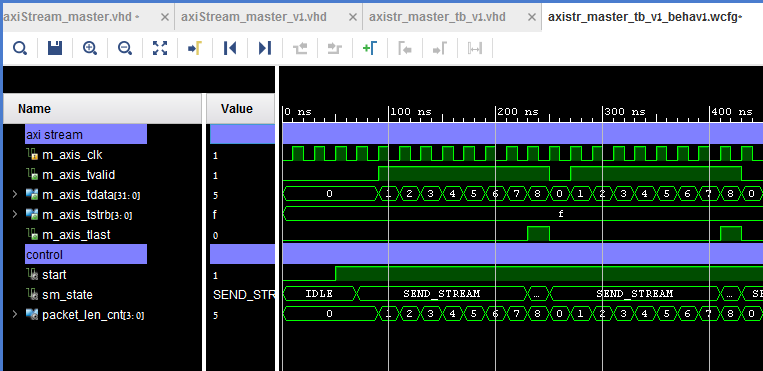
Task: Select the 'control' divider row
Action: (x=86, y=255)
